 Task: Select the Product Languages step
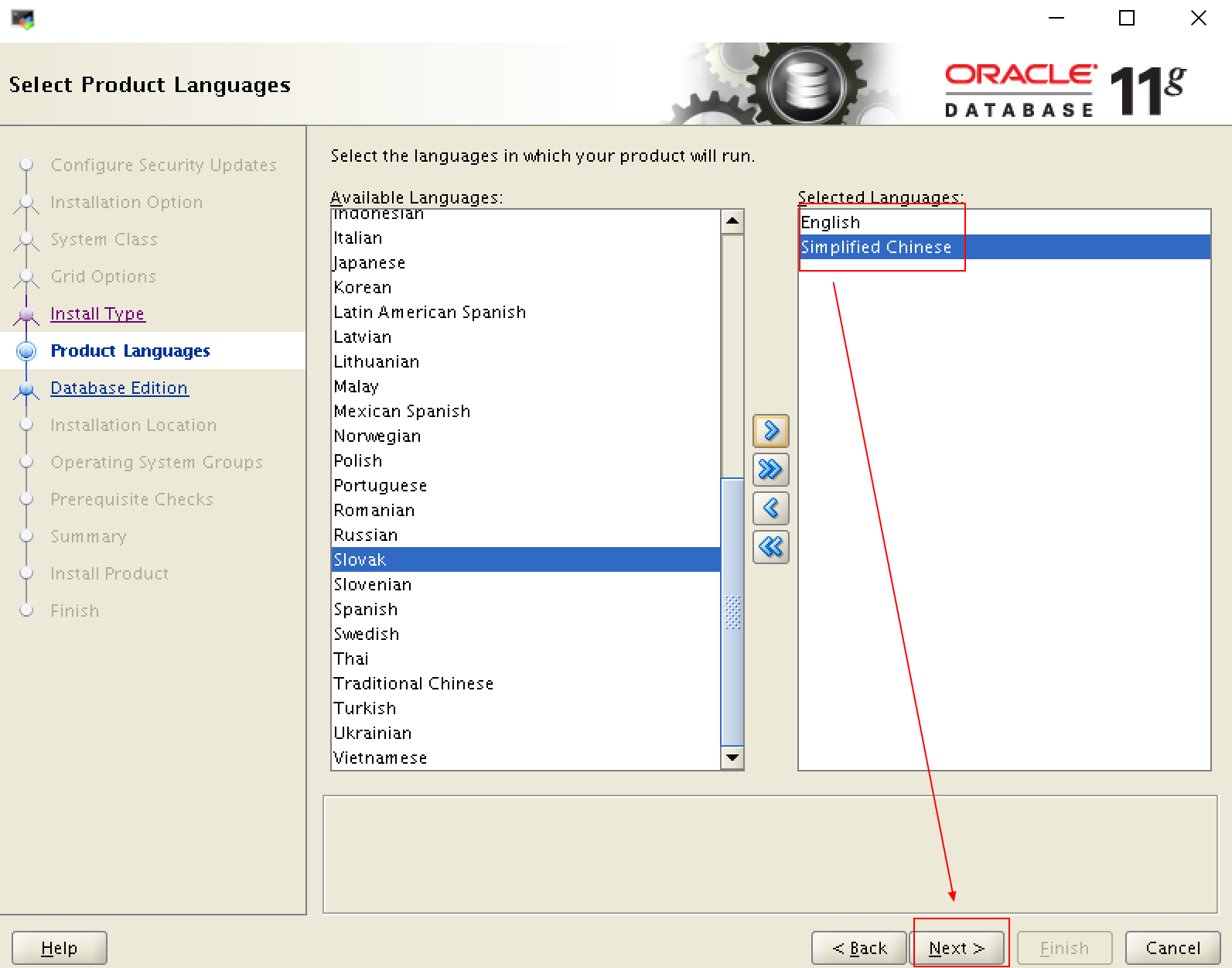click(130, 351)
